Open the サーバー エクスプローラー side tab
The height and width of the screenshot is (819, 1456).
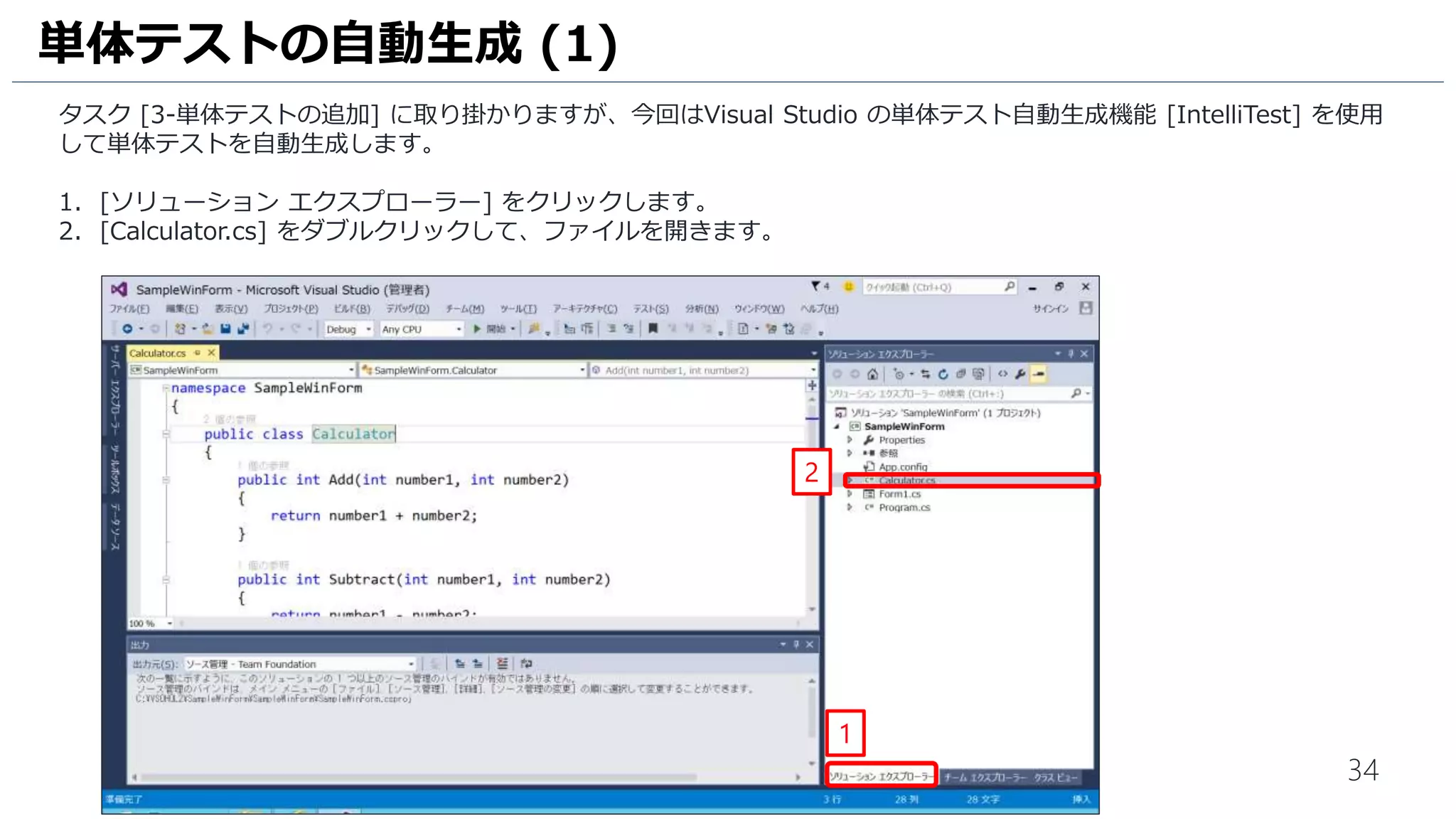tap(115, 390)
